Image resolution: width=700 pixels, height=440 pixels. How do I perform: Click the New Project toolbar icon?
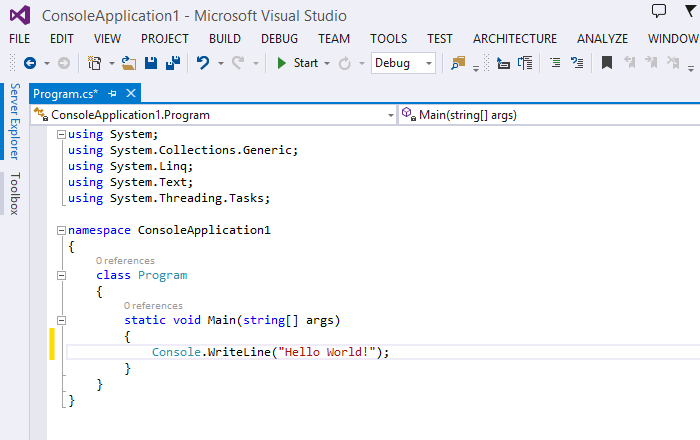pos(95,63)
